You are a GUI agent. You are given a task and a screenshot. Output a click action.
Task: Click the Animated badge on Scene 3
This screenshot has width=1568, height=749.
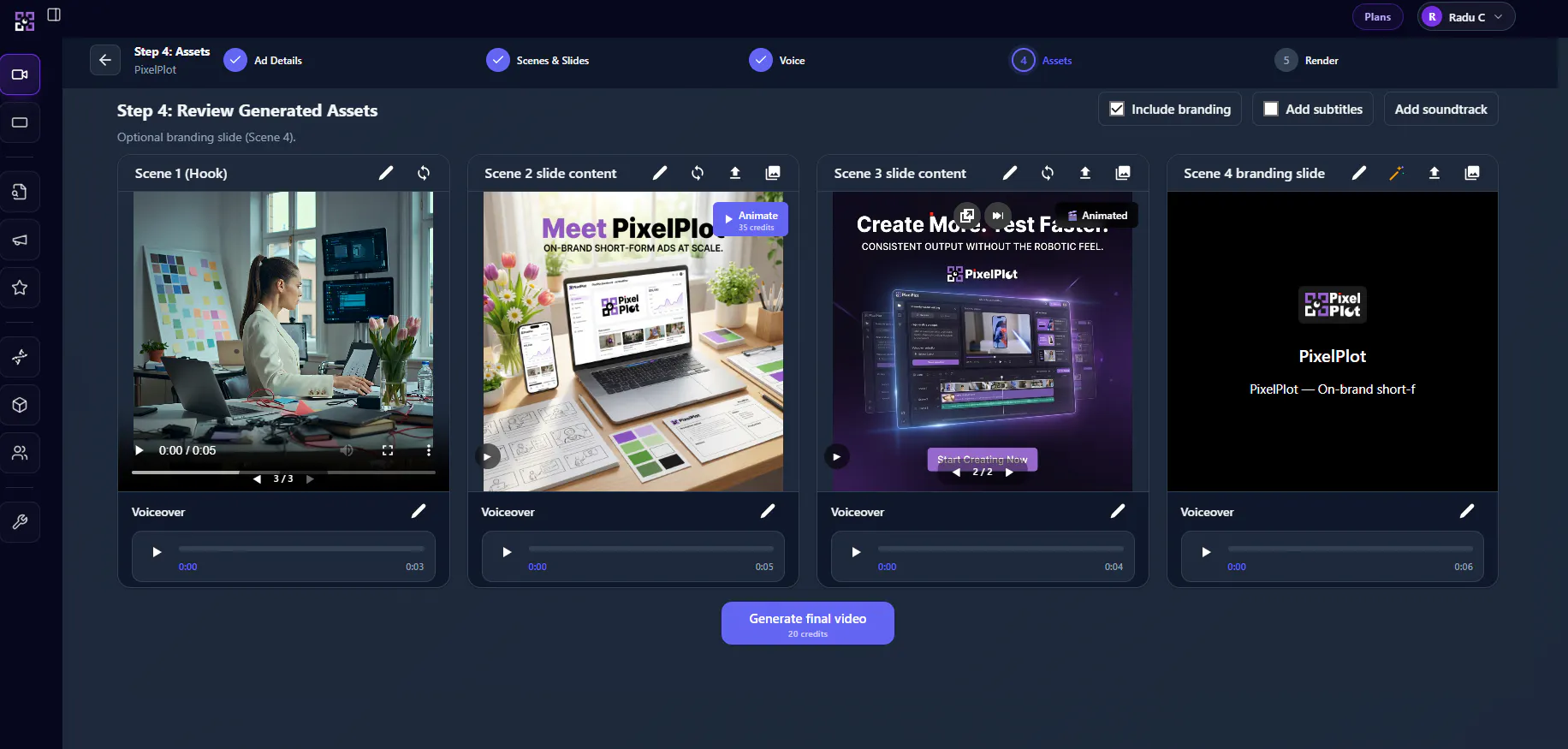(1097, 216)
